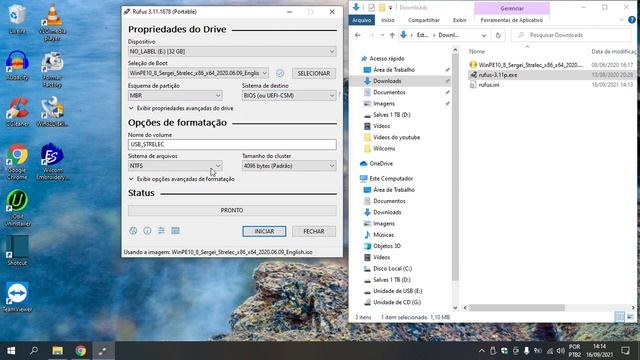Go back in the Explorer window
640x360 pixels.
pyautogui.click(x=358, y=35)
